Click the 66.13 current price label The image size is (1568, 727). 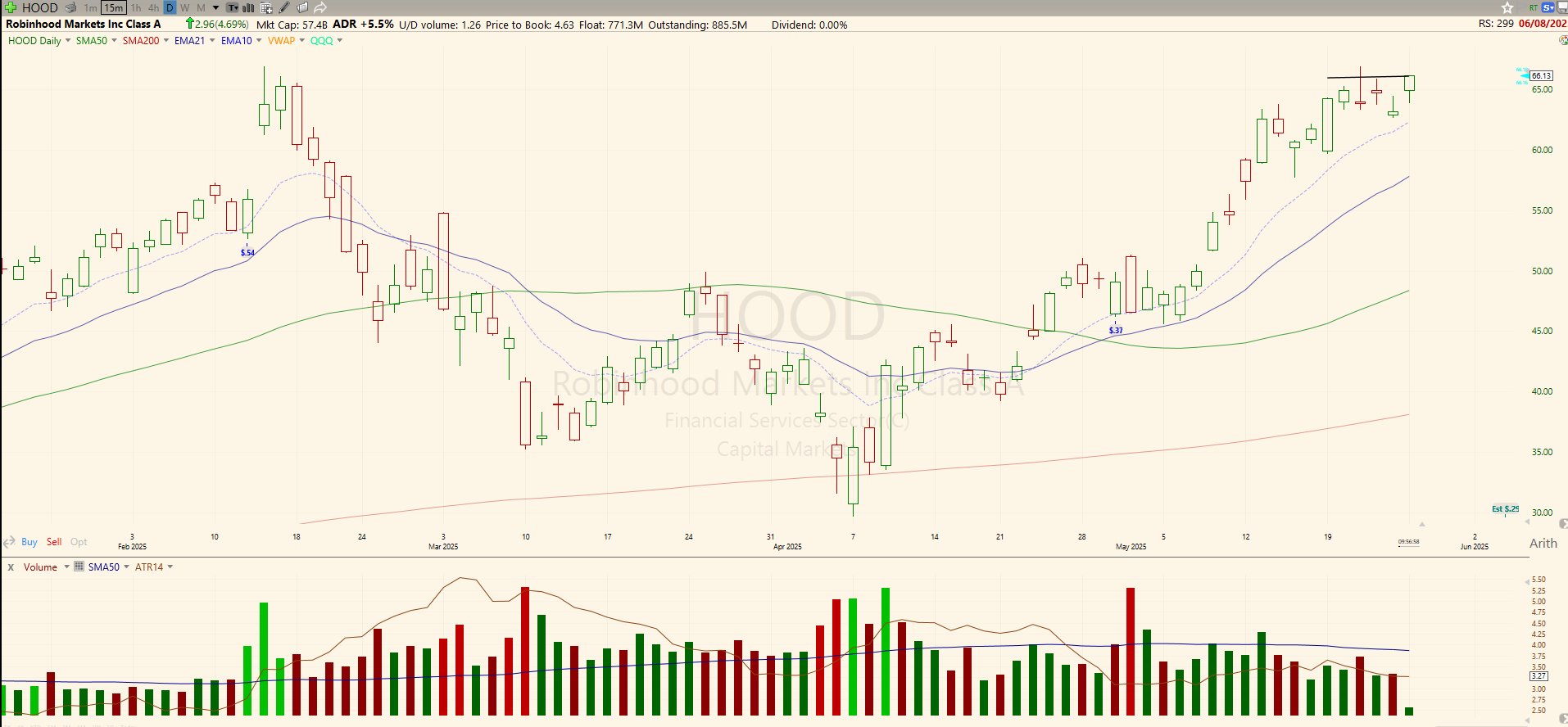click(x=1542, y=75)
